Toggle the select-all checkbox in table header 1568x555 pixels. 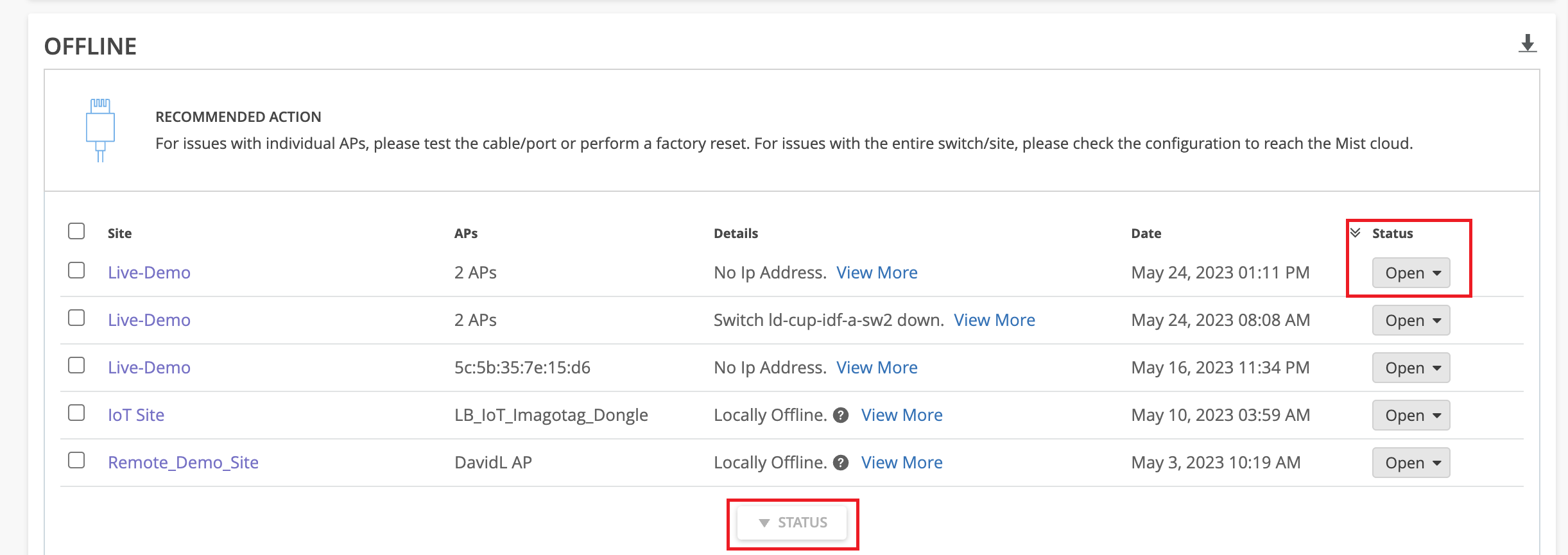76,231
